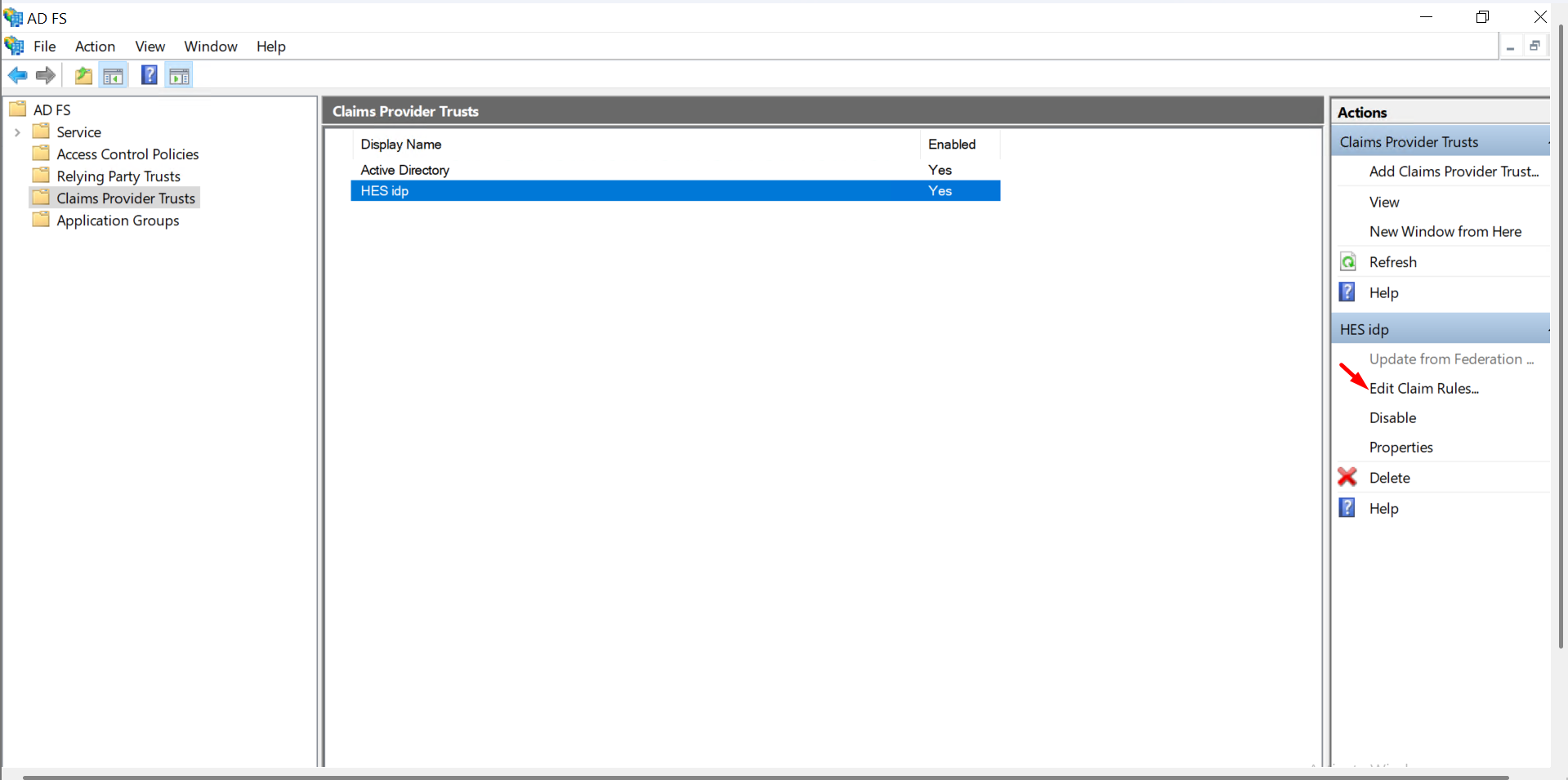Click the green Refresh icon
This screenshot has width=1568, height=780.
click(1348, 262)
